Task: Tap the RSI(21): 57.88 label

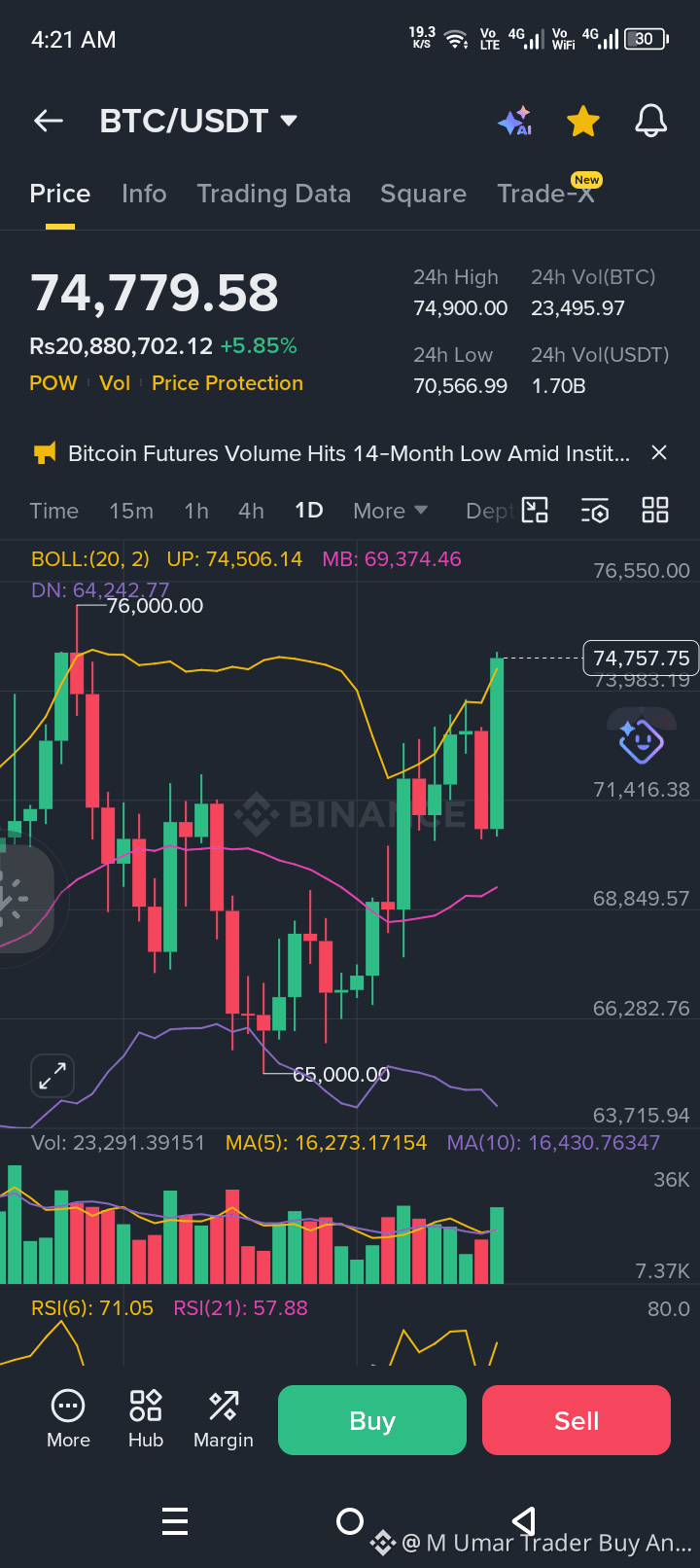Action: tap(240, 1308)
